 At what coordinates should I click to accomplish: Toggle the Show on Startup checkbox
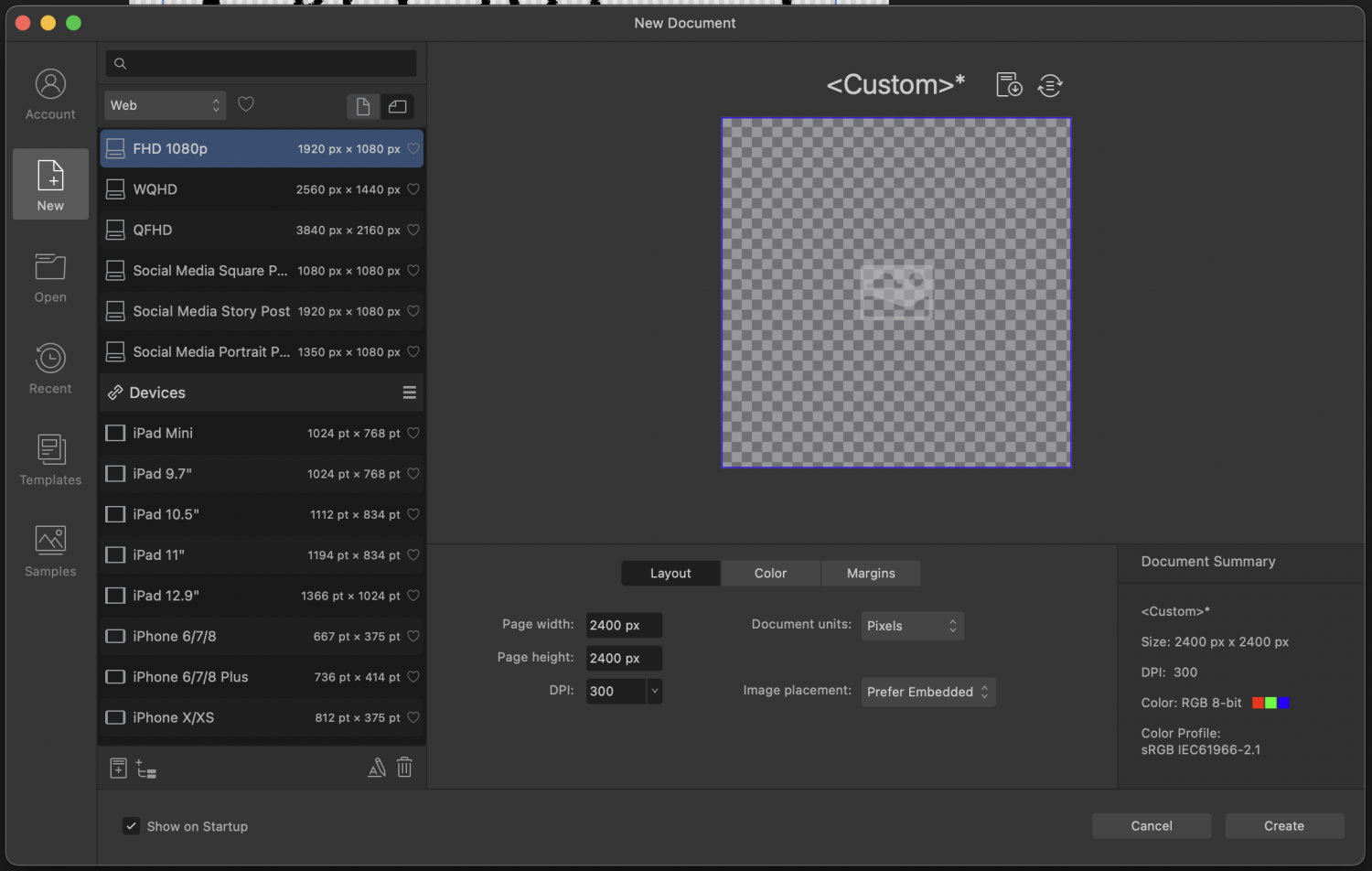click(131, 825)
